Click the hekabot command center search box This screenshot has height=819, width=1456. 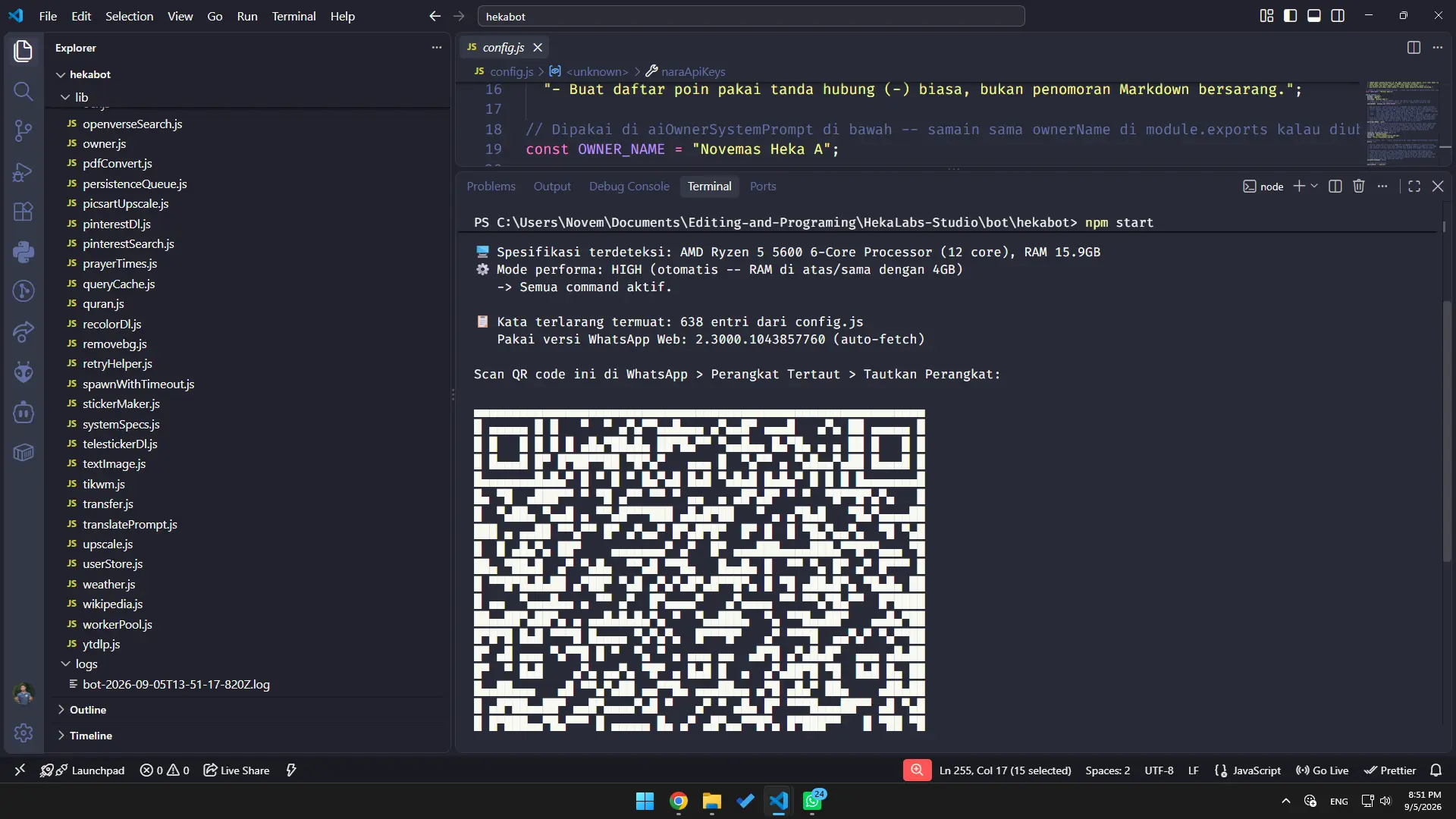pos(751,16)
